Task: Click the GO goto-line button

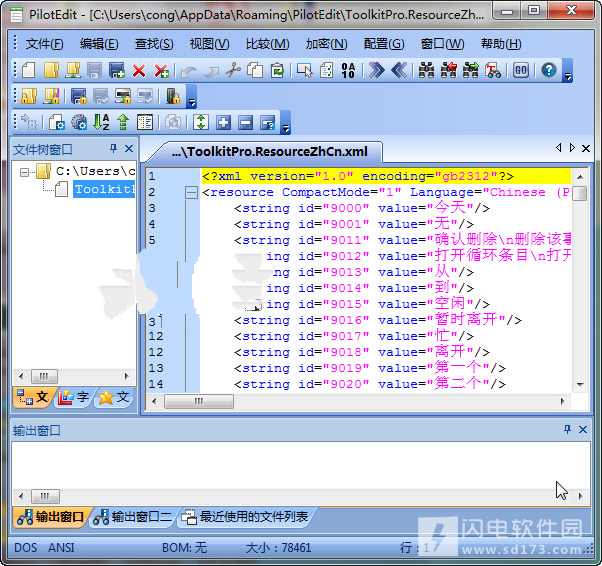Action: 521,71
